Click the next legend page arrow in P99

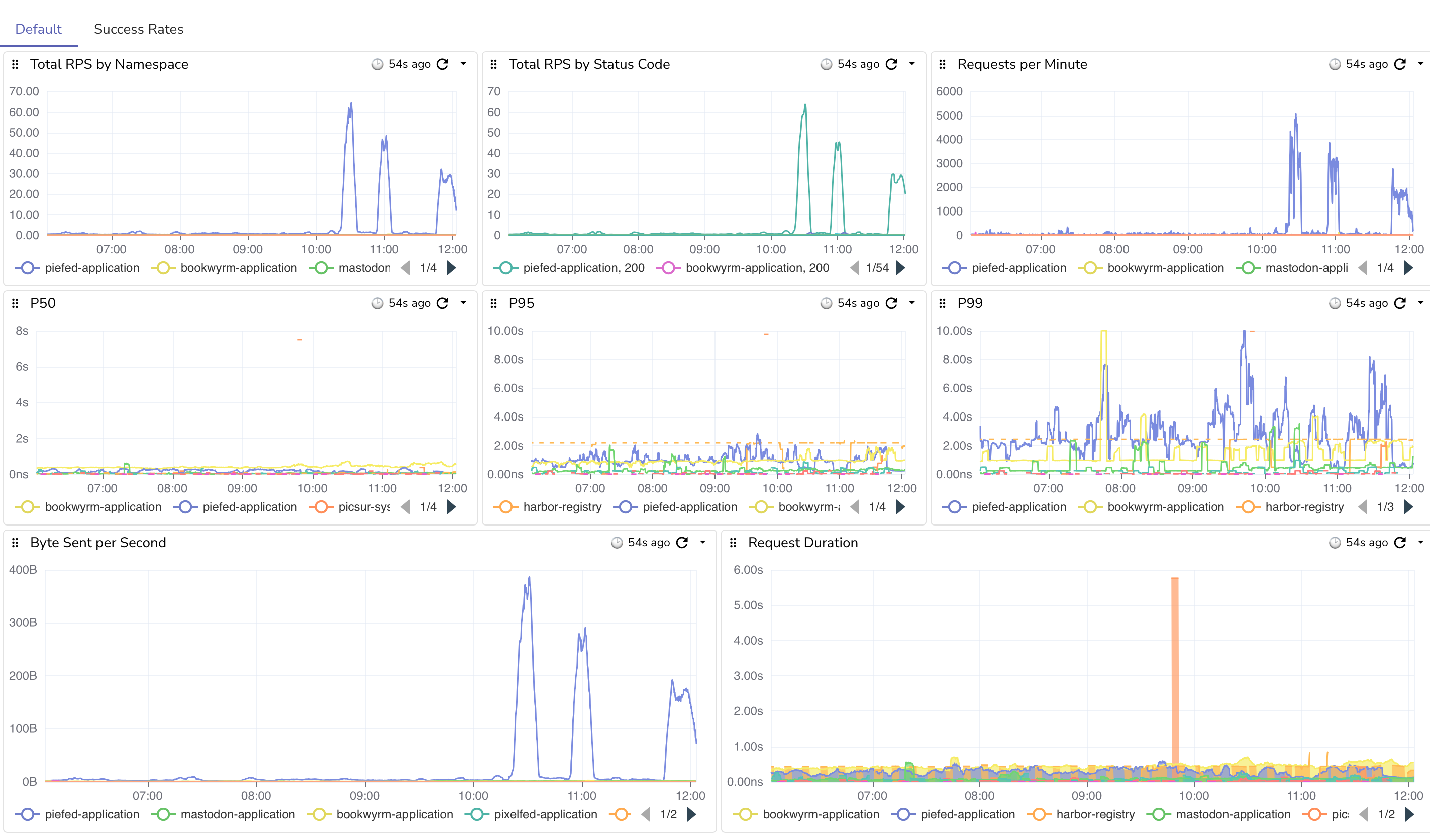coord(1408,507)
